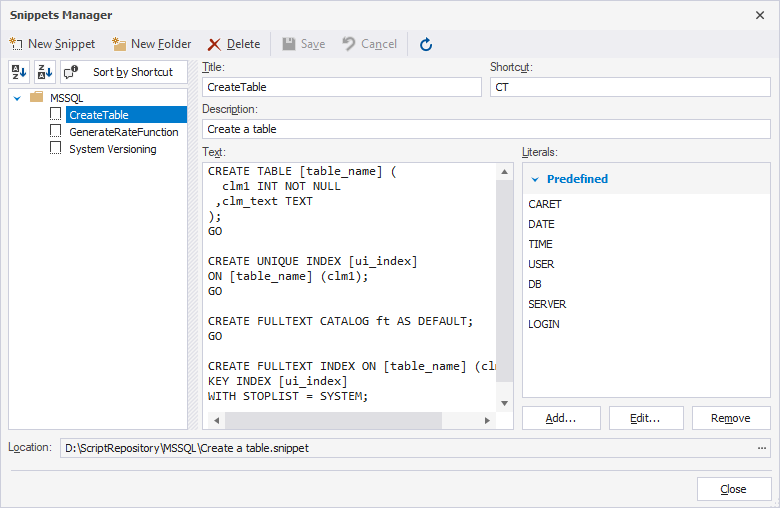Click the text editor's horizontal scrollbar thumb
Viewport: 780px width, 508px height.
coord(333,420)
